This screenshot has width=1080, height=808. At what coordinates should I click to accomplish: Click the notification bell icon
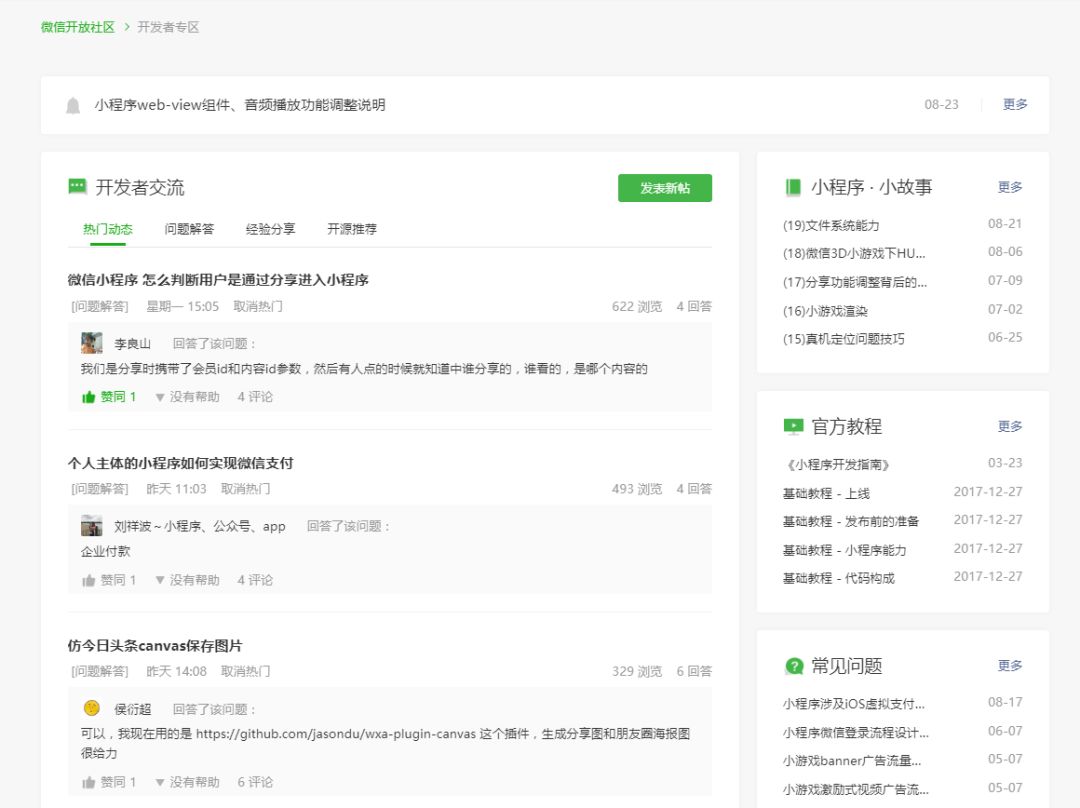tap(73, 105)
